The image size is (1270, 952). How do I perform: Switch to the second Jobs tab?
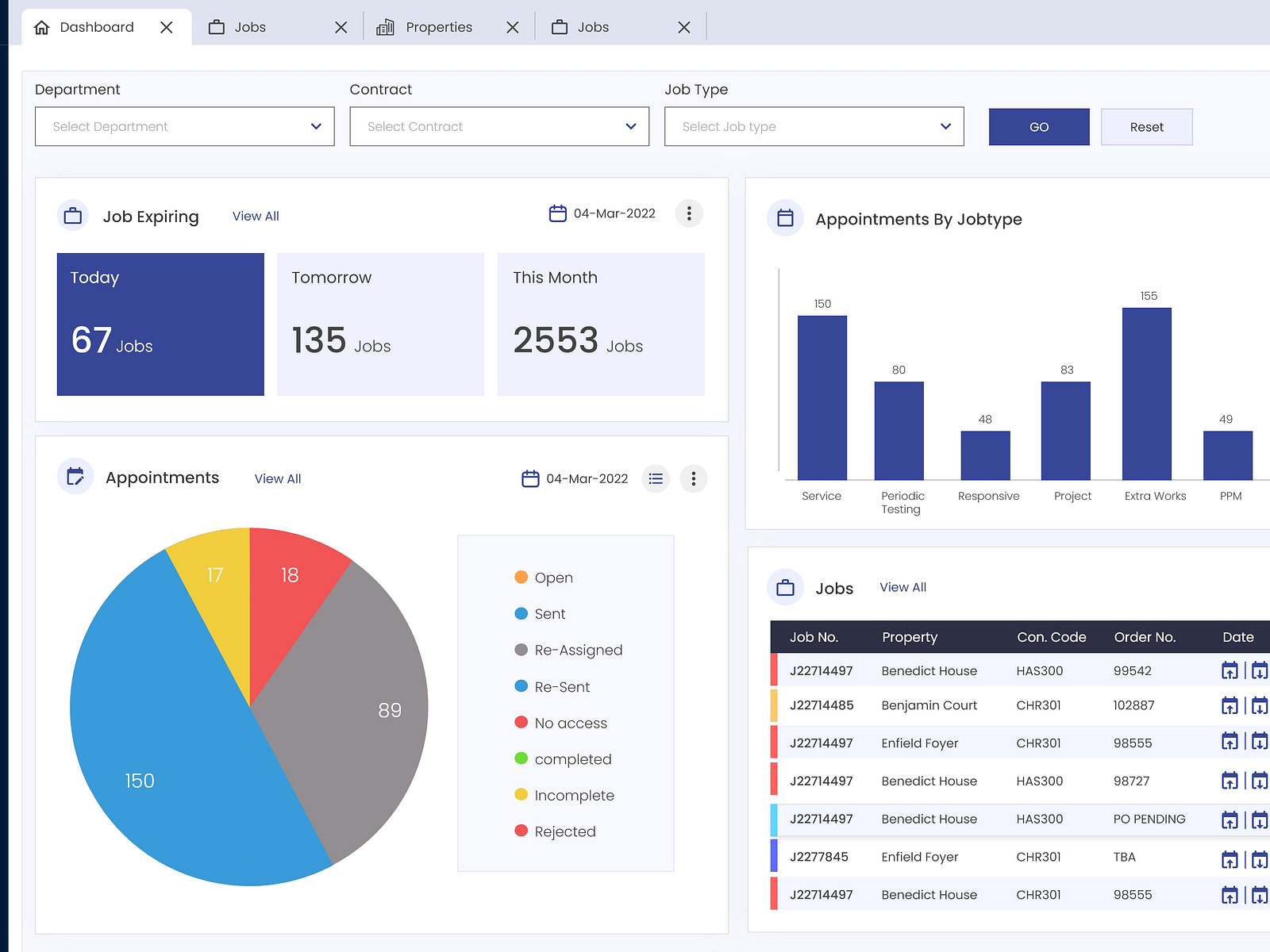(594, 26)
